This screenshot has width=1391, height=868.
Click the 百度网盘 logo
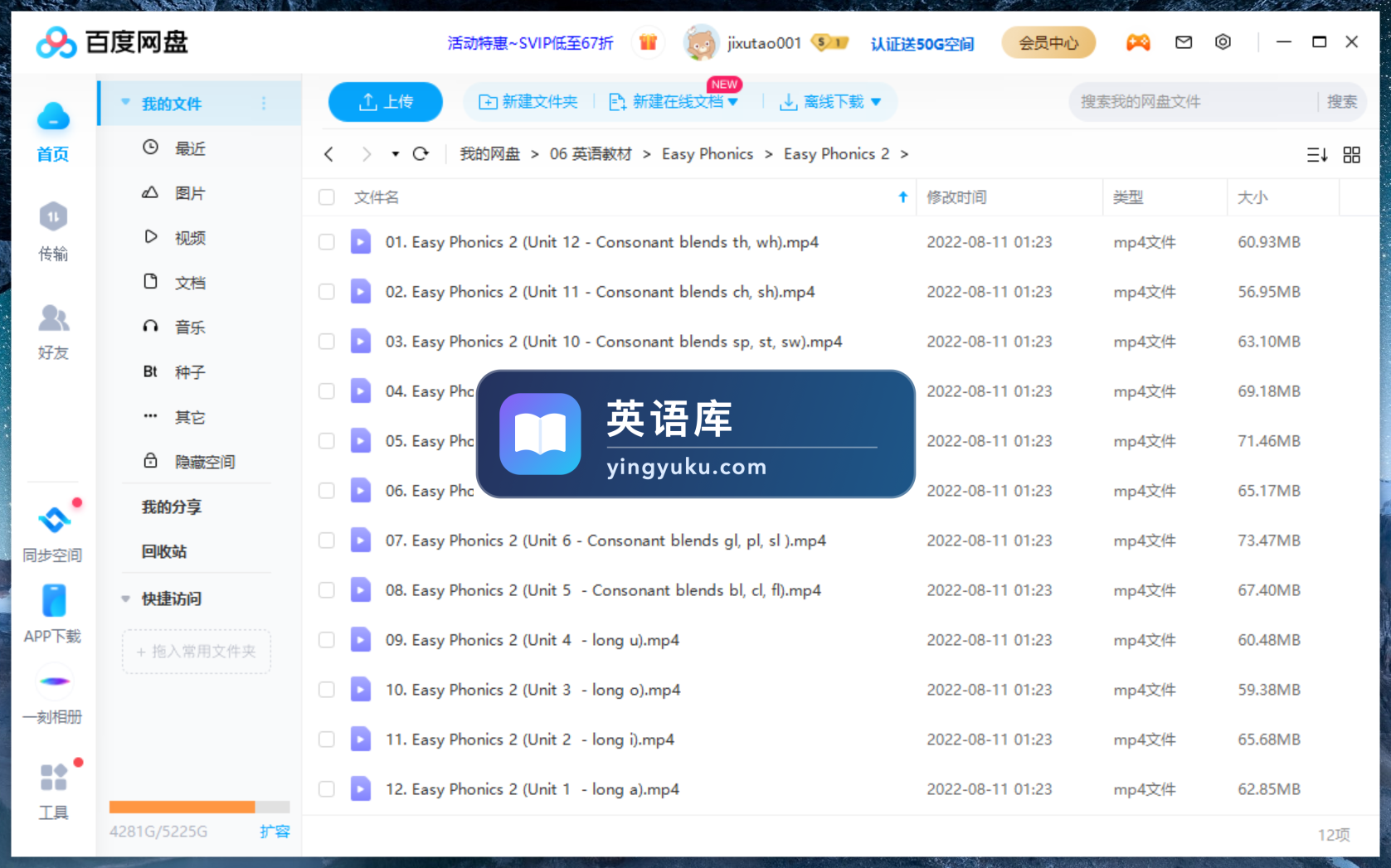click(x=112, y=42)
